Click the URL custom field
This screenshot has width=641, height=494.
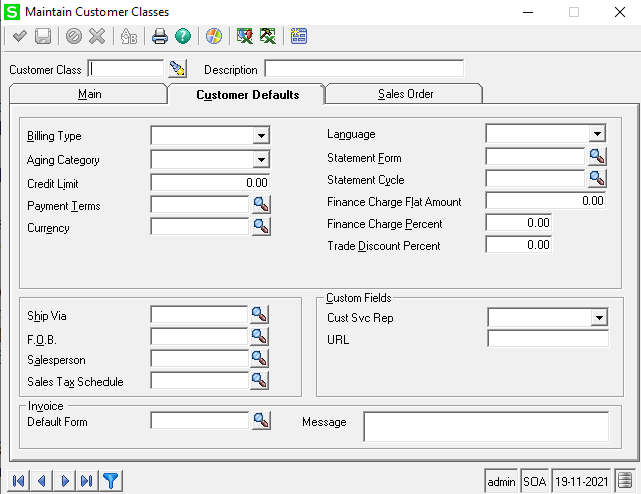pos(548,339)
